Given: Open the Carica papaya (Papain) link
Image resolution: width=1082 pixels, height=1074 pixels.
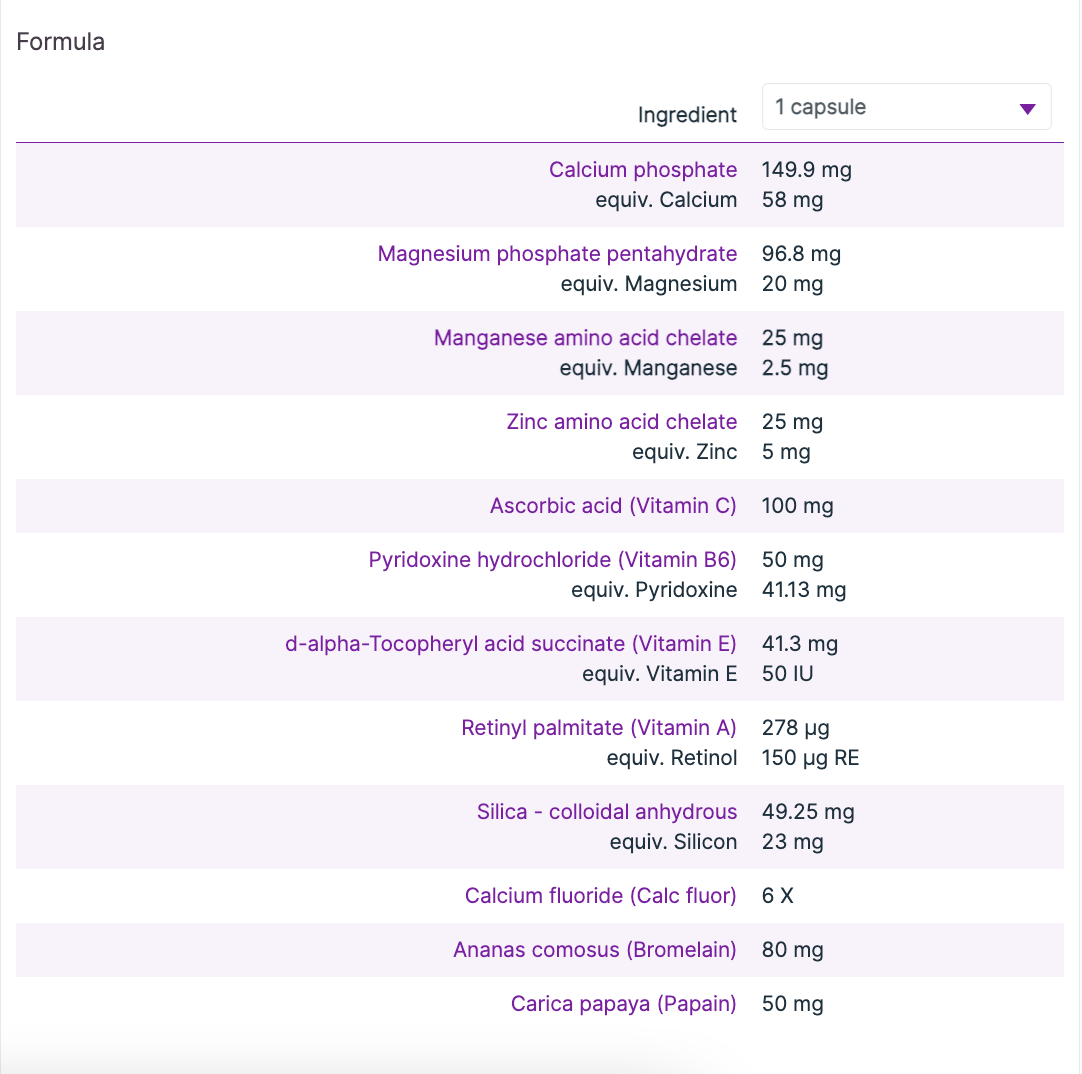Looking at the screenshot, I should (623, 1004).
